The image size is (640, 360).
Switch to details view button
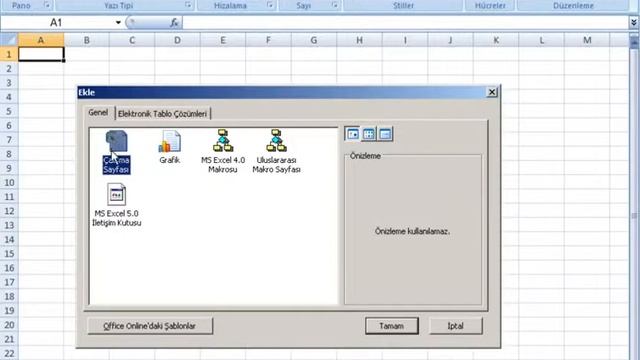point(385,134)
